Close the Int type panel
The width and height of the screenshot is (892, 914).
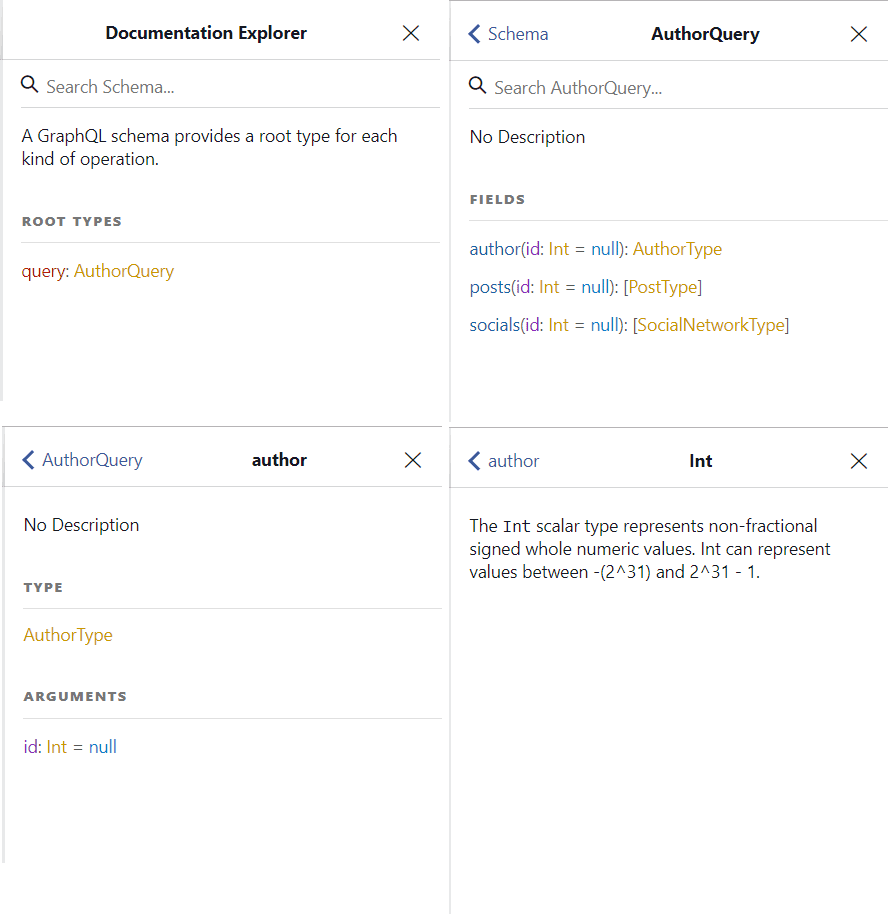[x=858, y=461]
